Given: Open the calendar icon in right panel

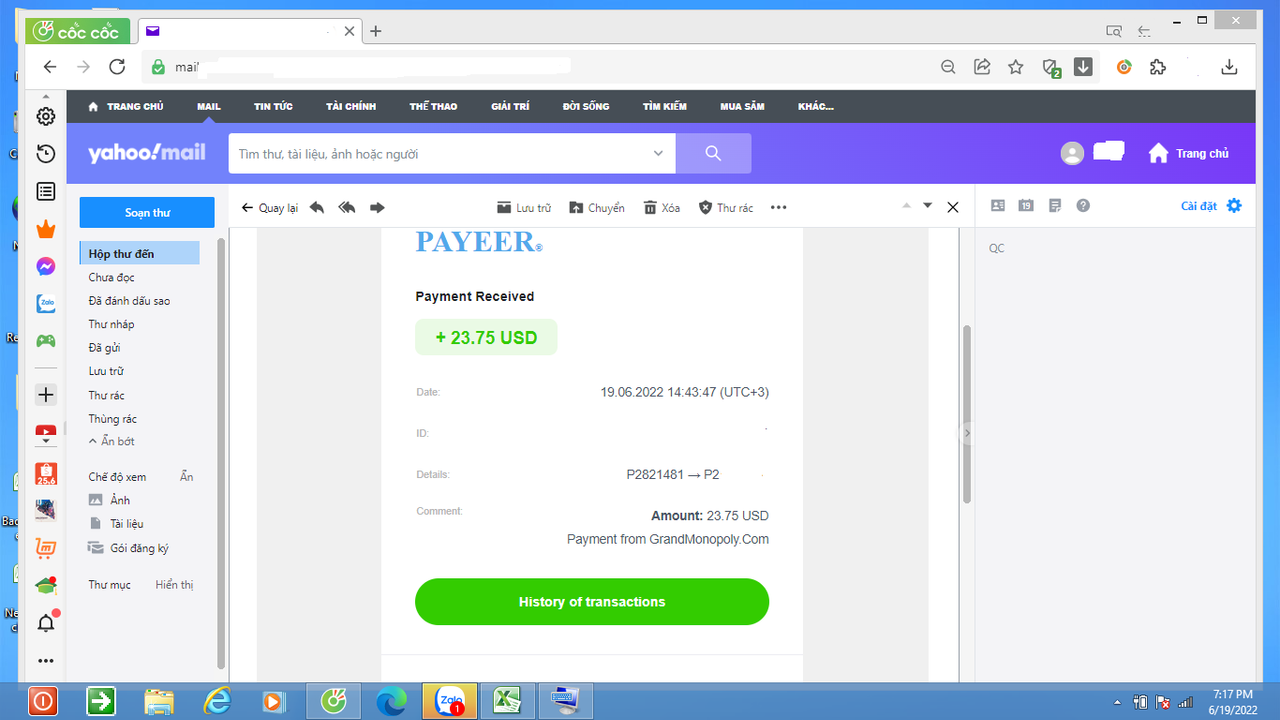Looking at the screenshot, I should 1026,205.
